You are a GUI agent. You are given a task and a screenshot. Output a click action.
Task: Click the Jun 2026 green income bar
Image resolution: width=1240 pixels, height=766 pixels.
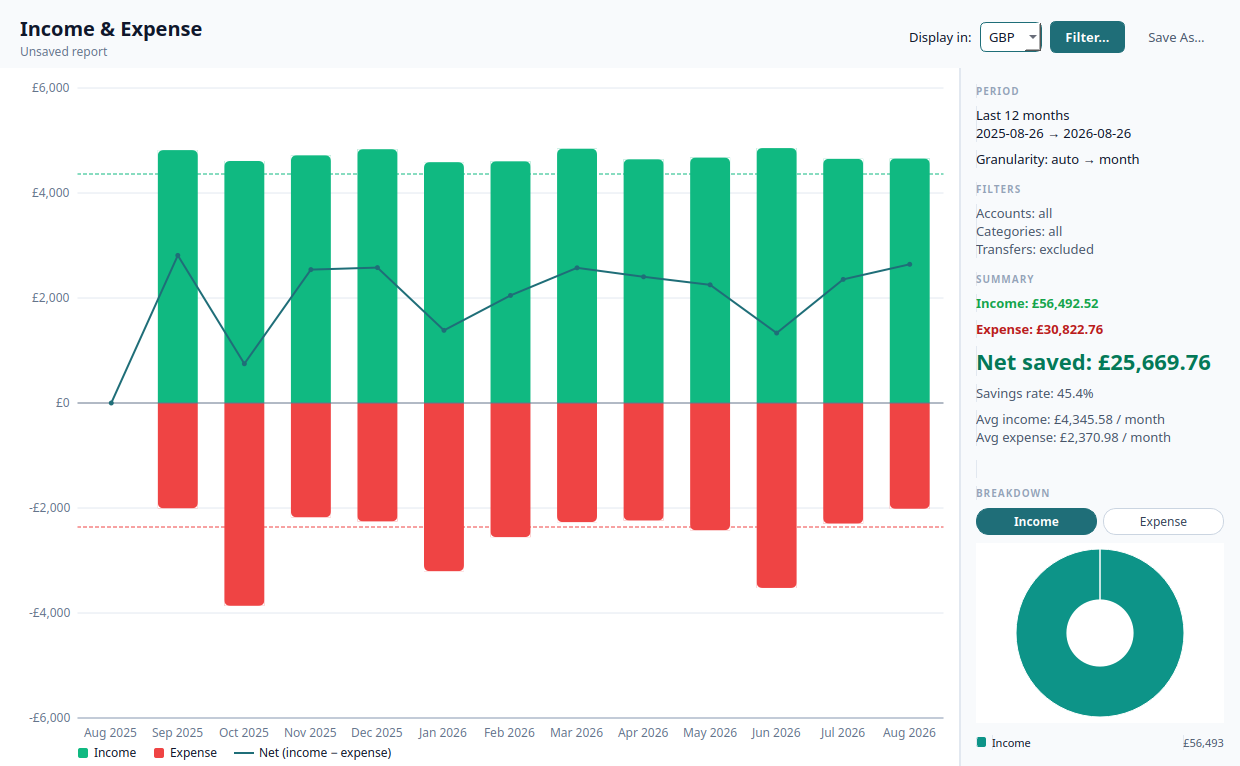coord(777,275)
